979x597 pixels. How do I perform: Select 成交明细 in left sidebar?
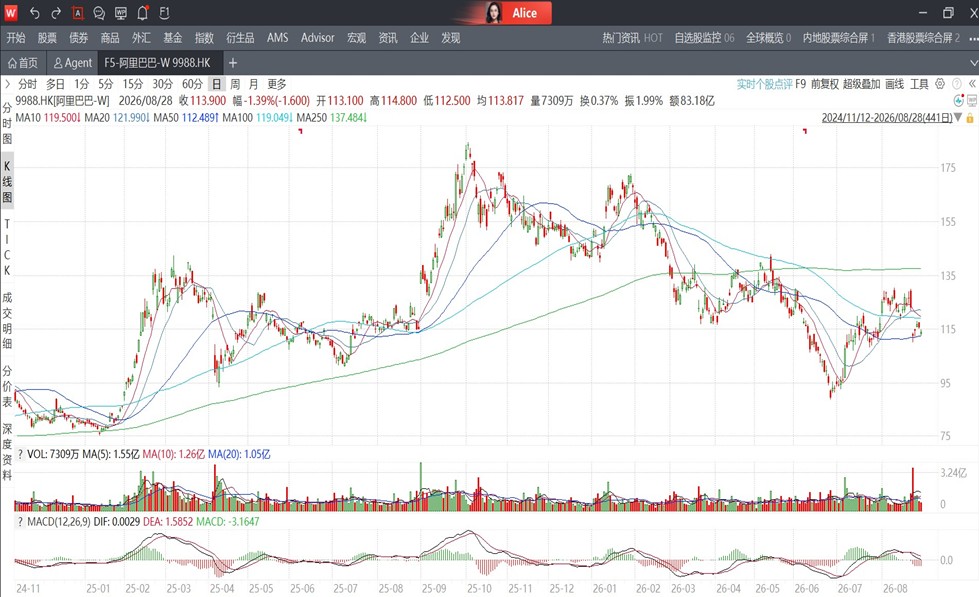tap(7, 320)
